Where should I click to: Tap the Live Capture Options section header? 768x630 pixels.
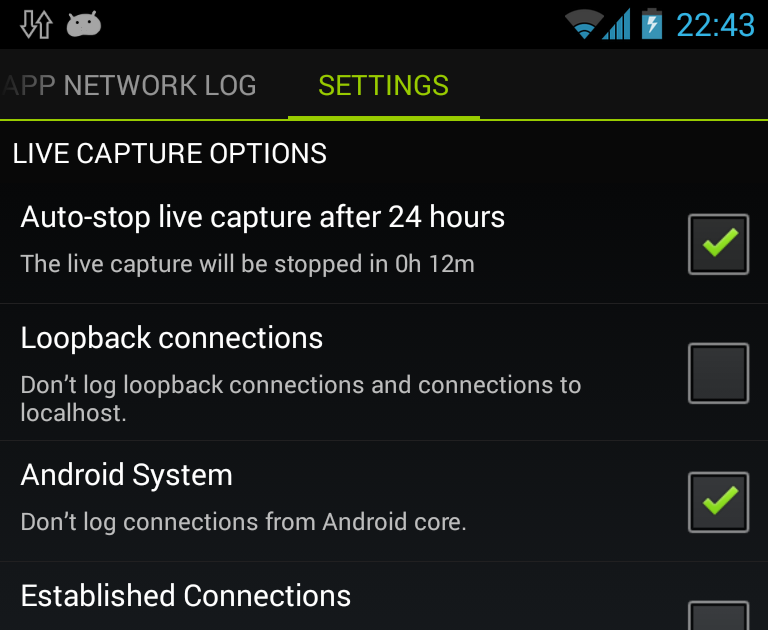pyautogui.click(x=169, y=153)
